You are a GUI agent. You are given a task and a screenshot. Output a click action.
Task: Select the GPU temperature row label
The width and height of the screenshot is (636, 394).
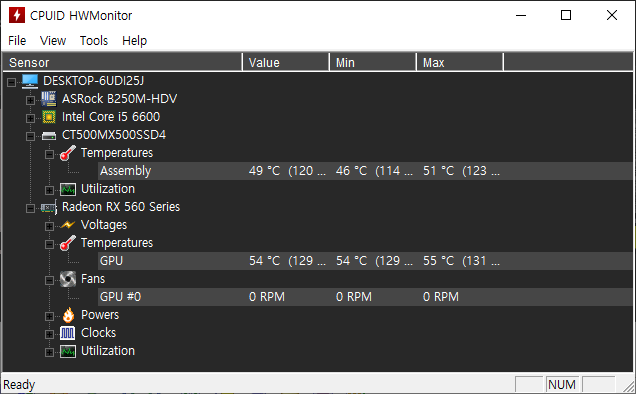[112, 261]
